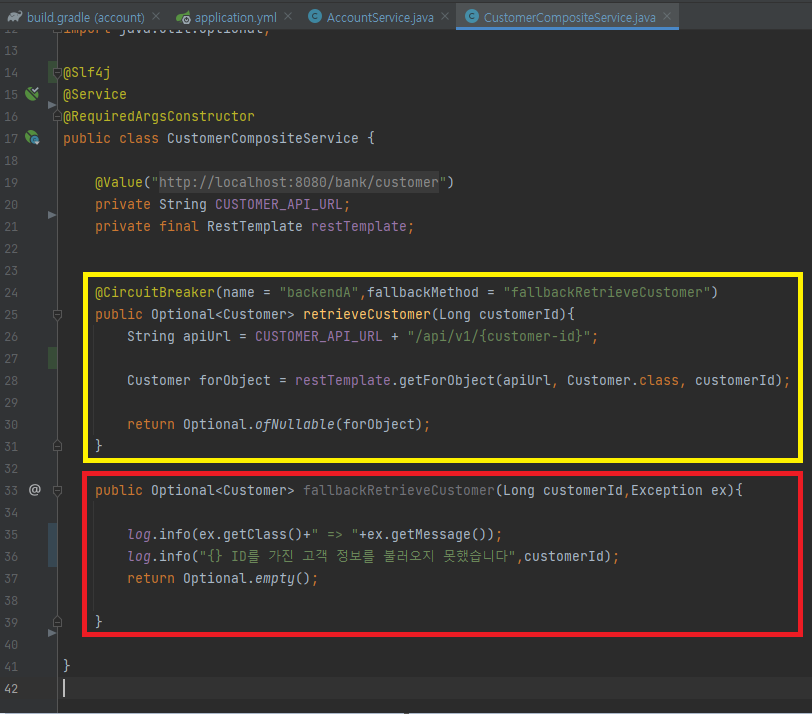The height and width of the screenshot is (714, 812).
Task: Click the "/api/v1/{customer-id}" string
Action: coord(499,337)
